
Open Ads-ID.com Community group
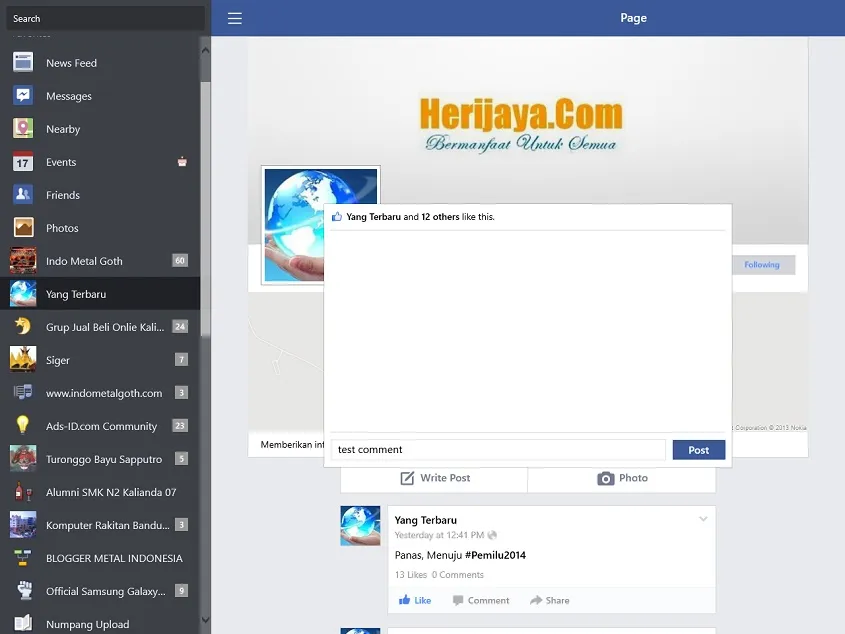(x=101, y=426)
